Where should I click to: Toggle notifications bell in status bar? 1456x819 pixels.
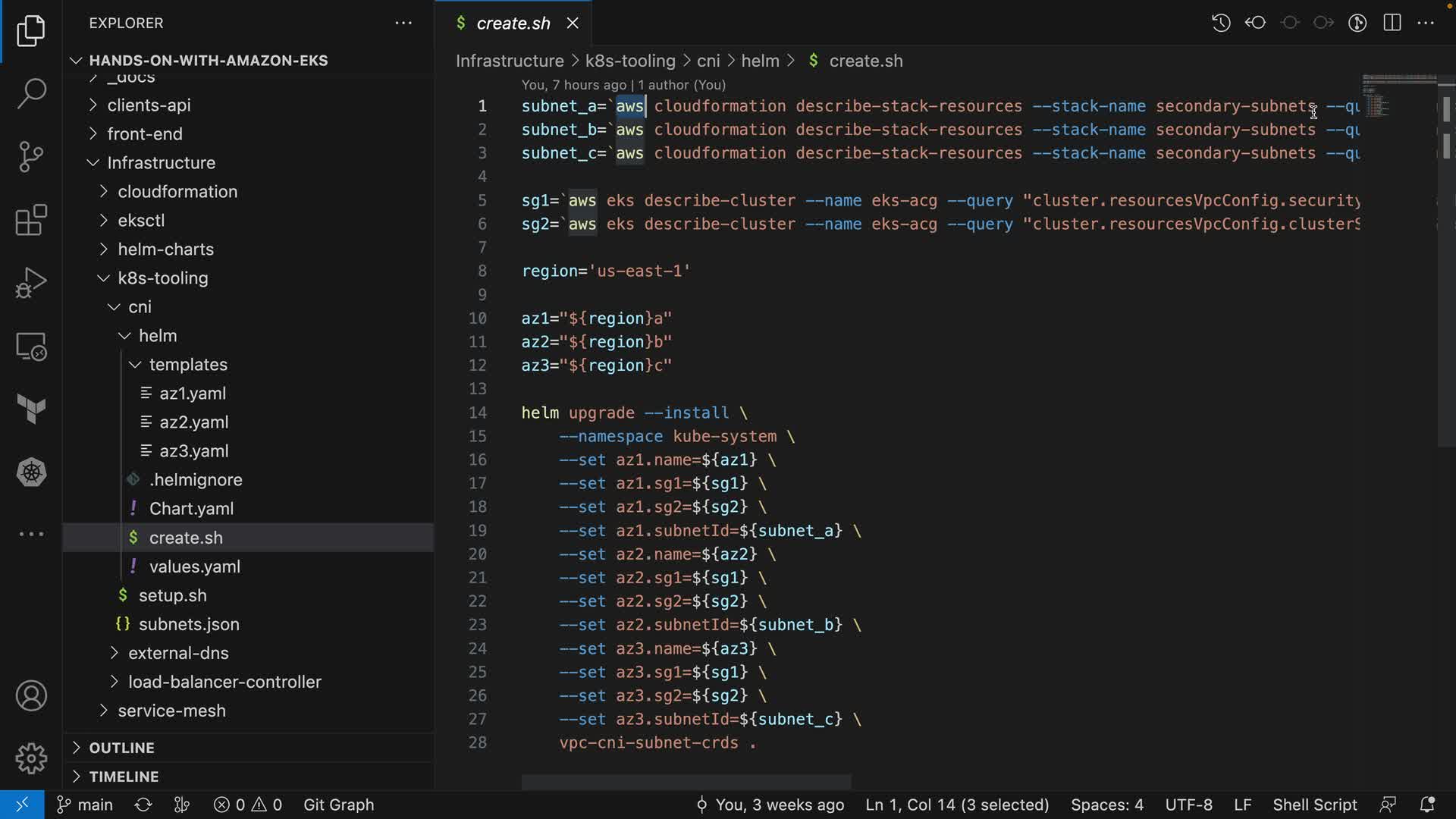1427,805
